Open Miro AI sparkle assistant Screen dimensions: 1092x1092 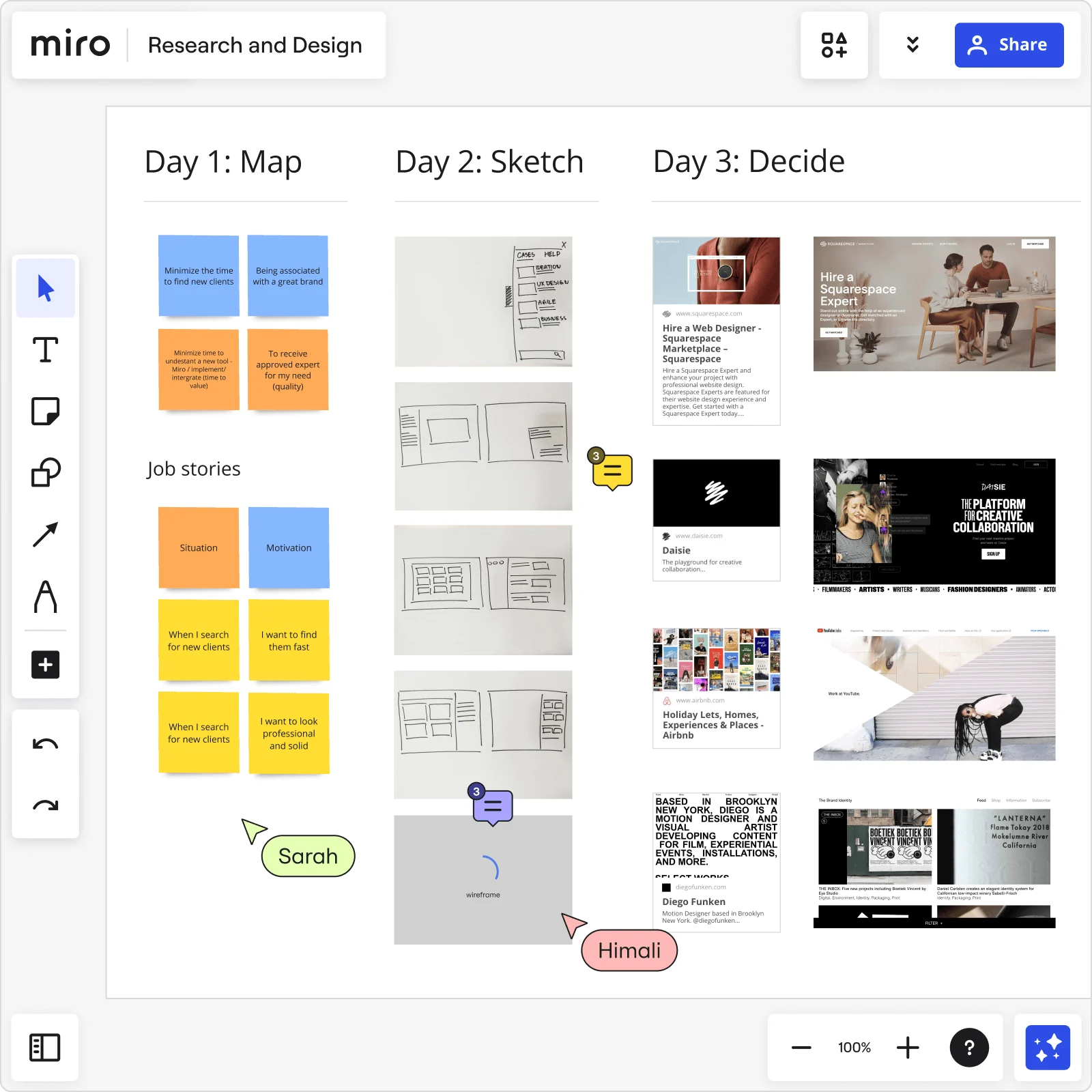[x=1048, y=1048]
